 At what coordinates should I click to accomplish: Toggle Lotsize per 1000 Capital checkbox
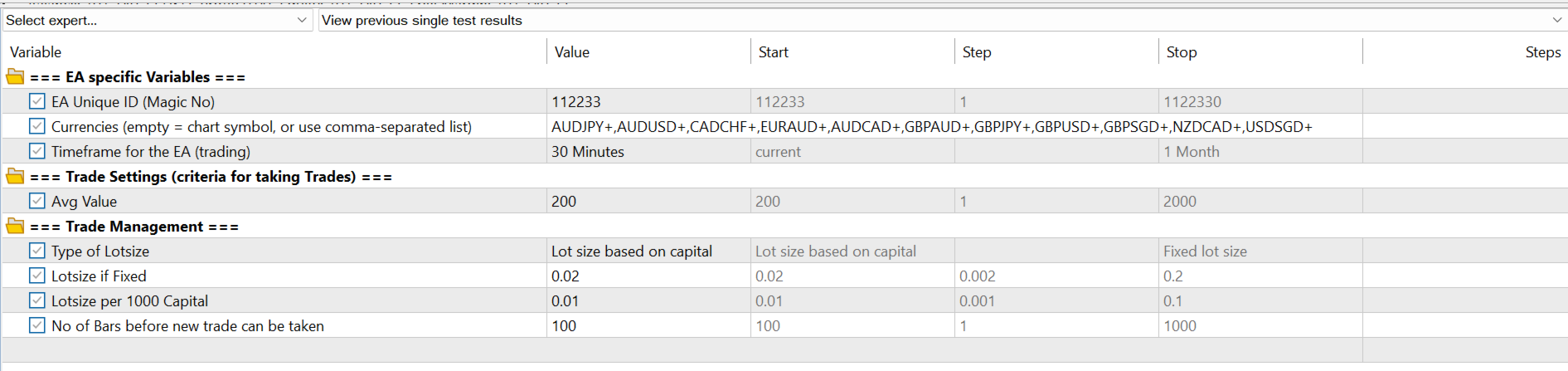[x=36, y=300]
